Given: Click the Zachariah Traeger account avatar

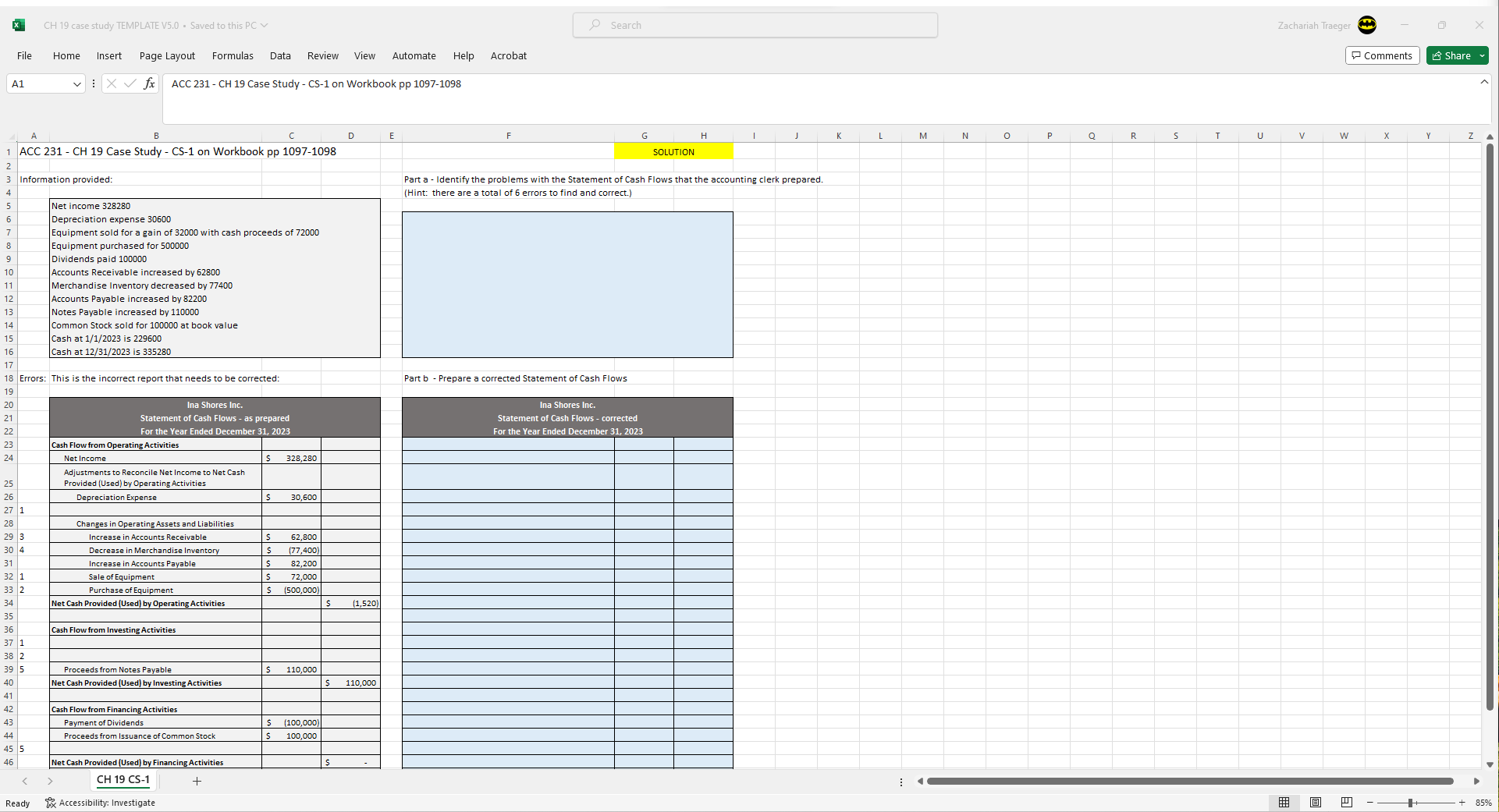Looking at the screenshot, I should (x=1367, y=25).
